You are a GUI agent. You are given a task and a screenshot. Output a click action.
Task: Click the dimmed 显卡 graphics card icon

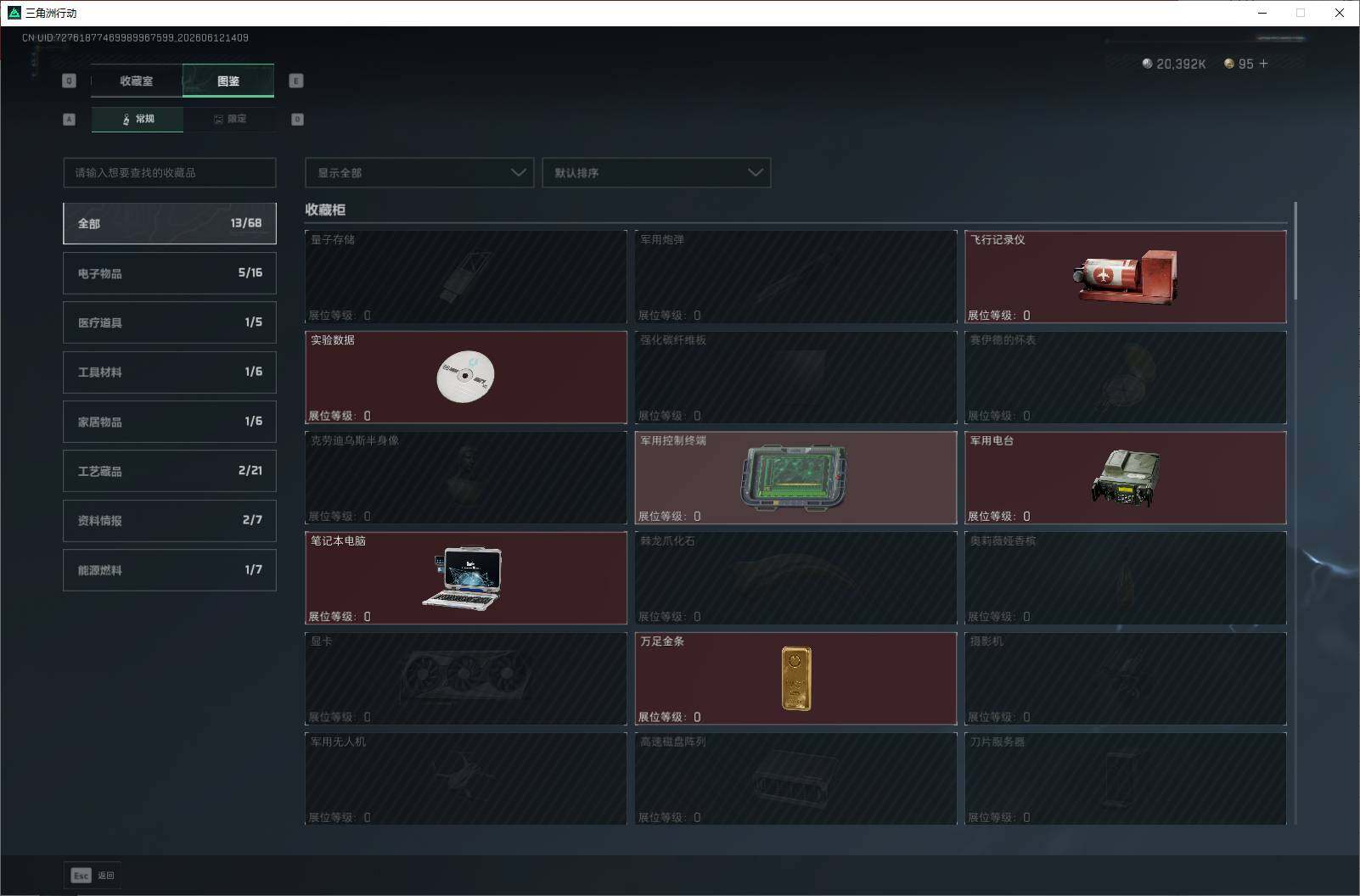pos(465,677)
